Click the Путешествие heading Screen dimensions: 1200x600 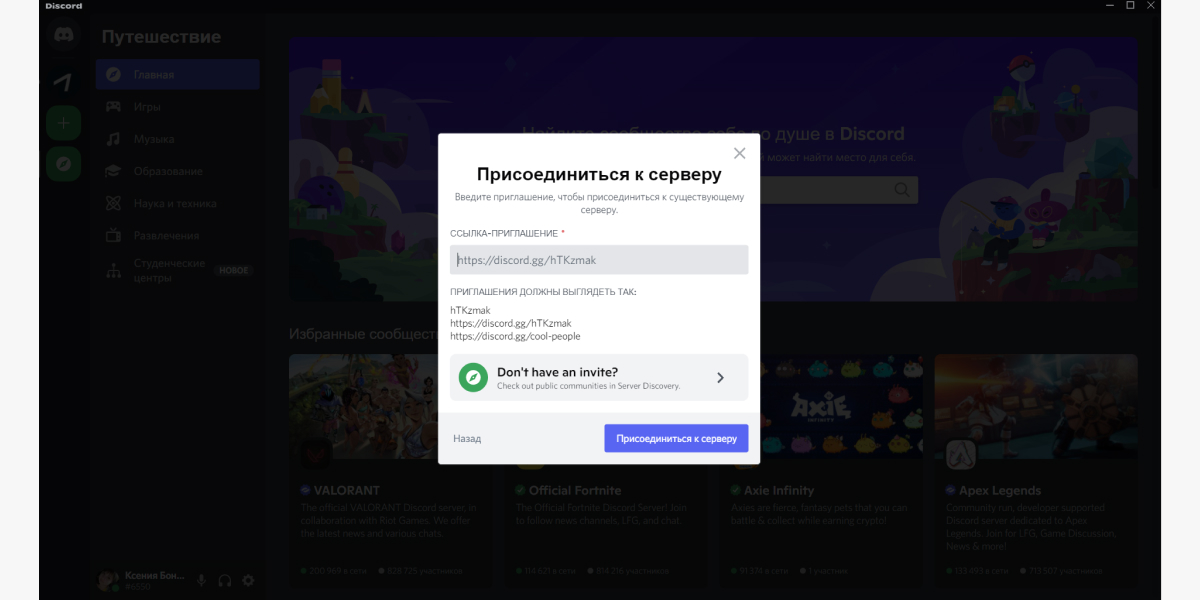tap(161, 37)
